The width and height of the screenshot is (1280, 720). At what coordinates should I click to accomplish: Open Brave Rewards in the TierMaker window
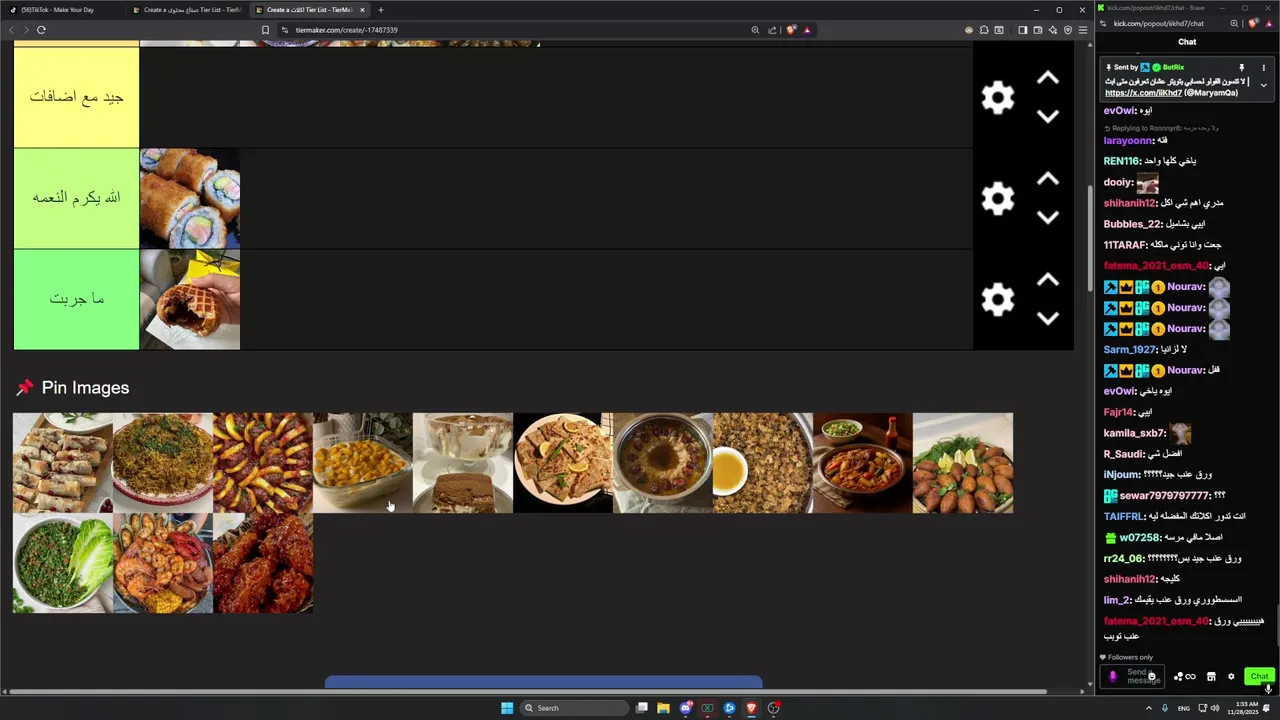tap(807, 30)
